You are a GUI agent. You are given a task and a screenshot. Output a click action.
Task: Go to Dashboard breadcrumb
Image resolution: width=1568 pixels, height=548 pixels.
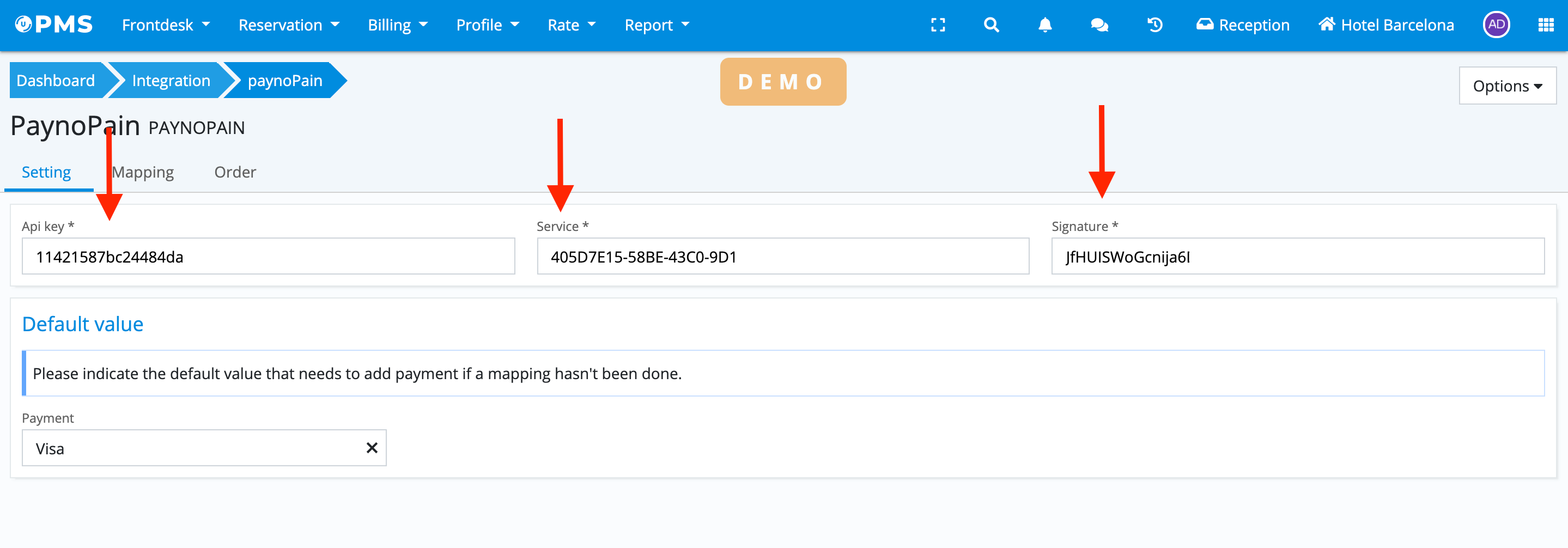(x=56, y=81)
